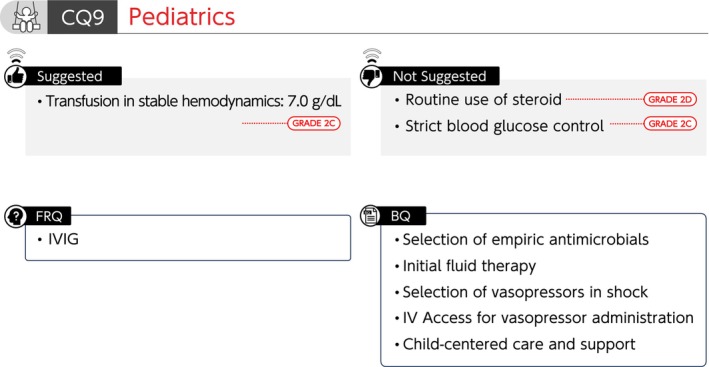The width and height of the screenshot is (709, 367).
Task: Open the Initial fluid therapy item
Action: [469, 265]
